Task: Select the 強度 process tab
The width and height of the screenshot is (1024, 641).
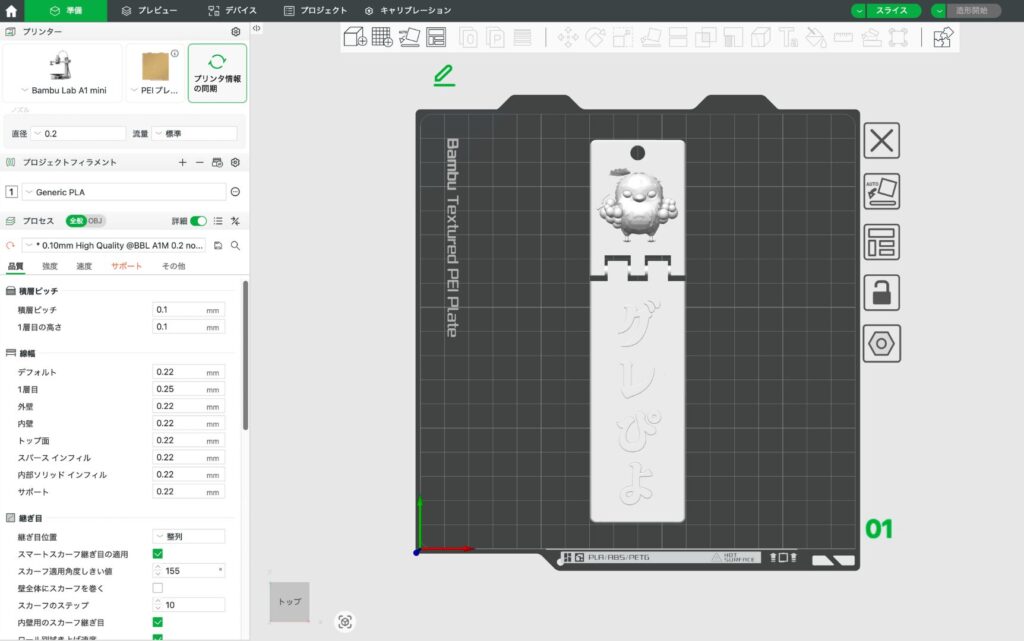Action: [x=50, y=266]
